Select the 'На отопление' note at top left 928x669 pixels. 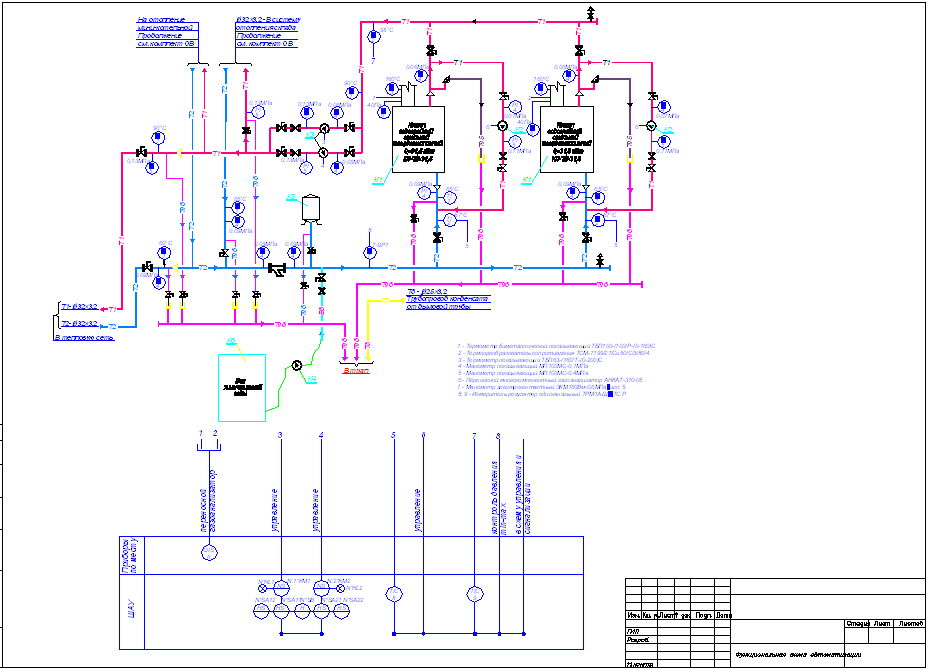pos(167,31)
